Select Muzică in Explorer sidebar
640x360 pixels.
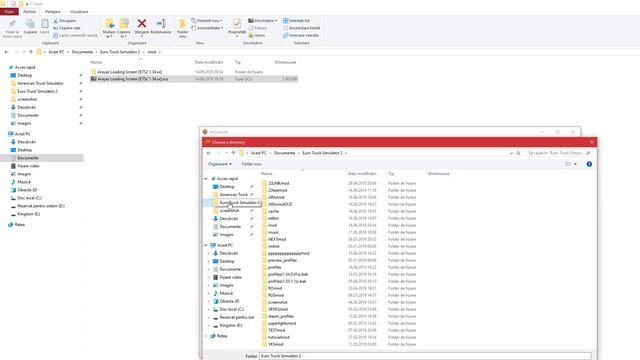[x=24, y=182]
